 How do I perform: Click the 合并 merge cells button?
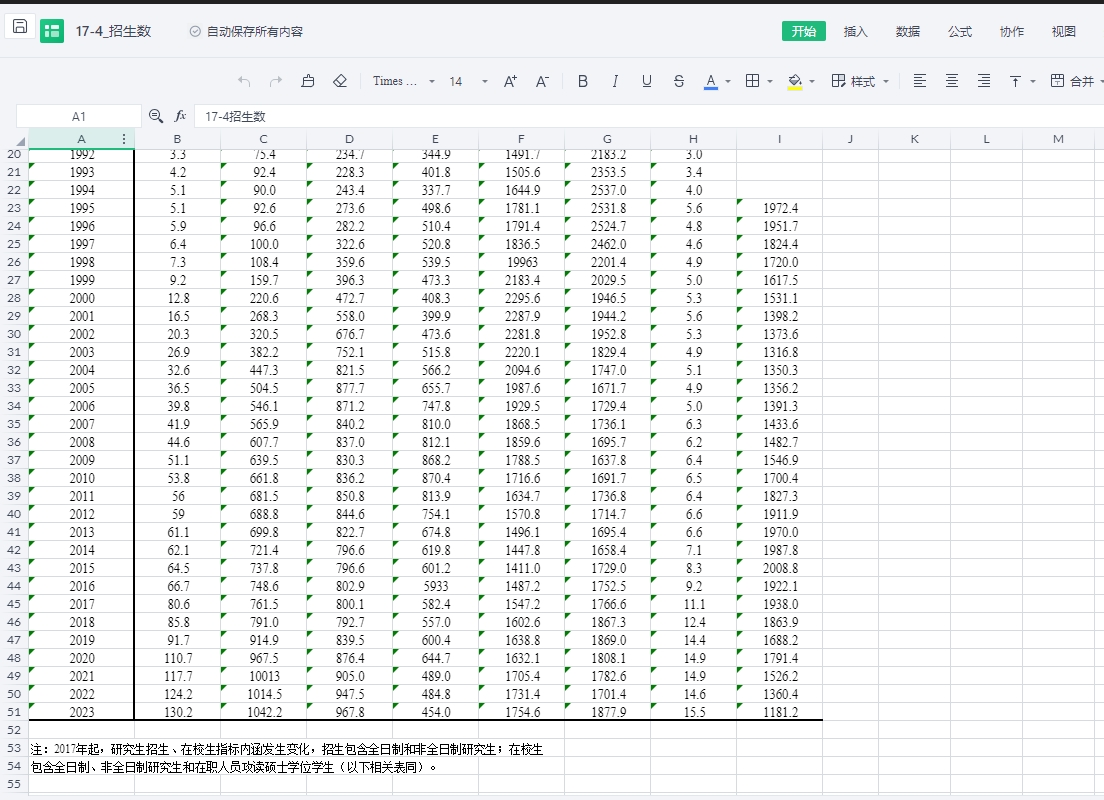pyautogui.click(x=1073, y=81)
